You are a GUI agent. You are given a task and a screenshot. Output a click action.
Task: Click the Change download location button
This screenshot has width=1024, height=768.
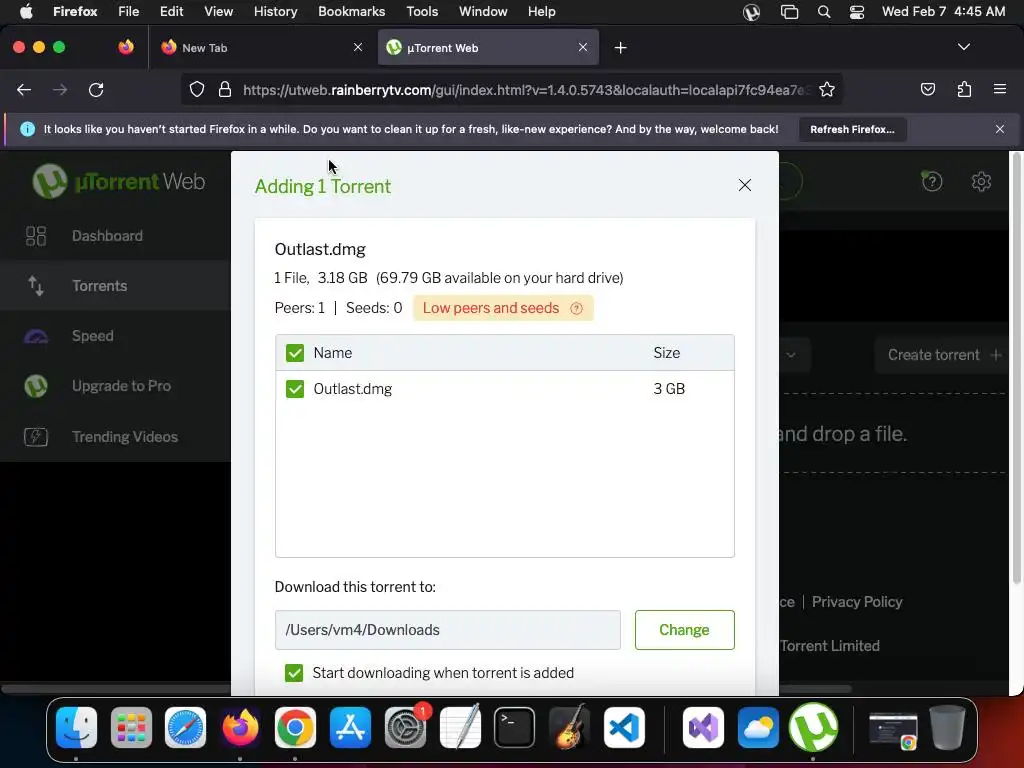click(684, 630)
